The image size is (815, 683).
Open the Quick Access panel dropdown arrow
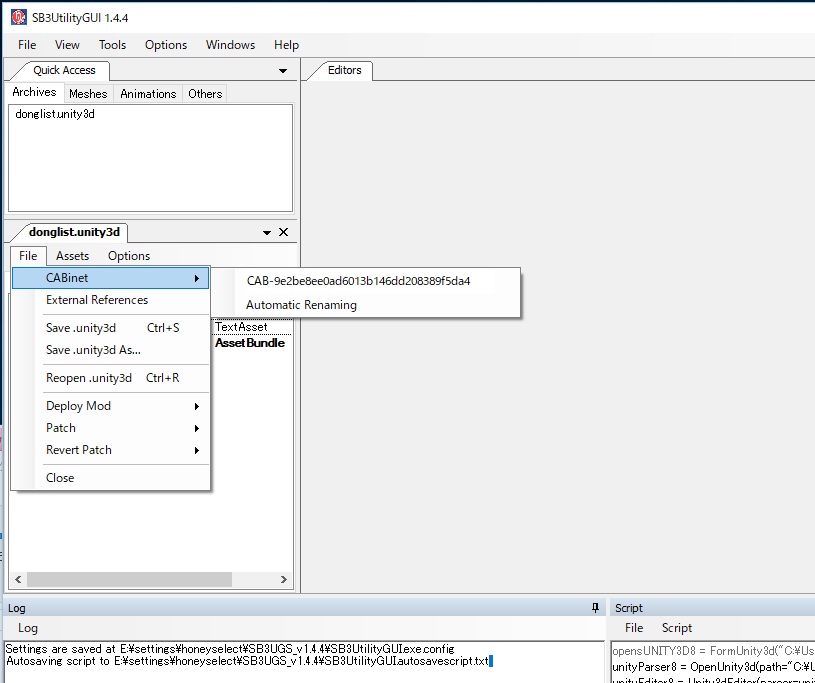click(283, 71)
